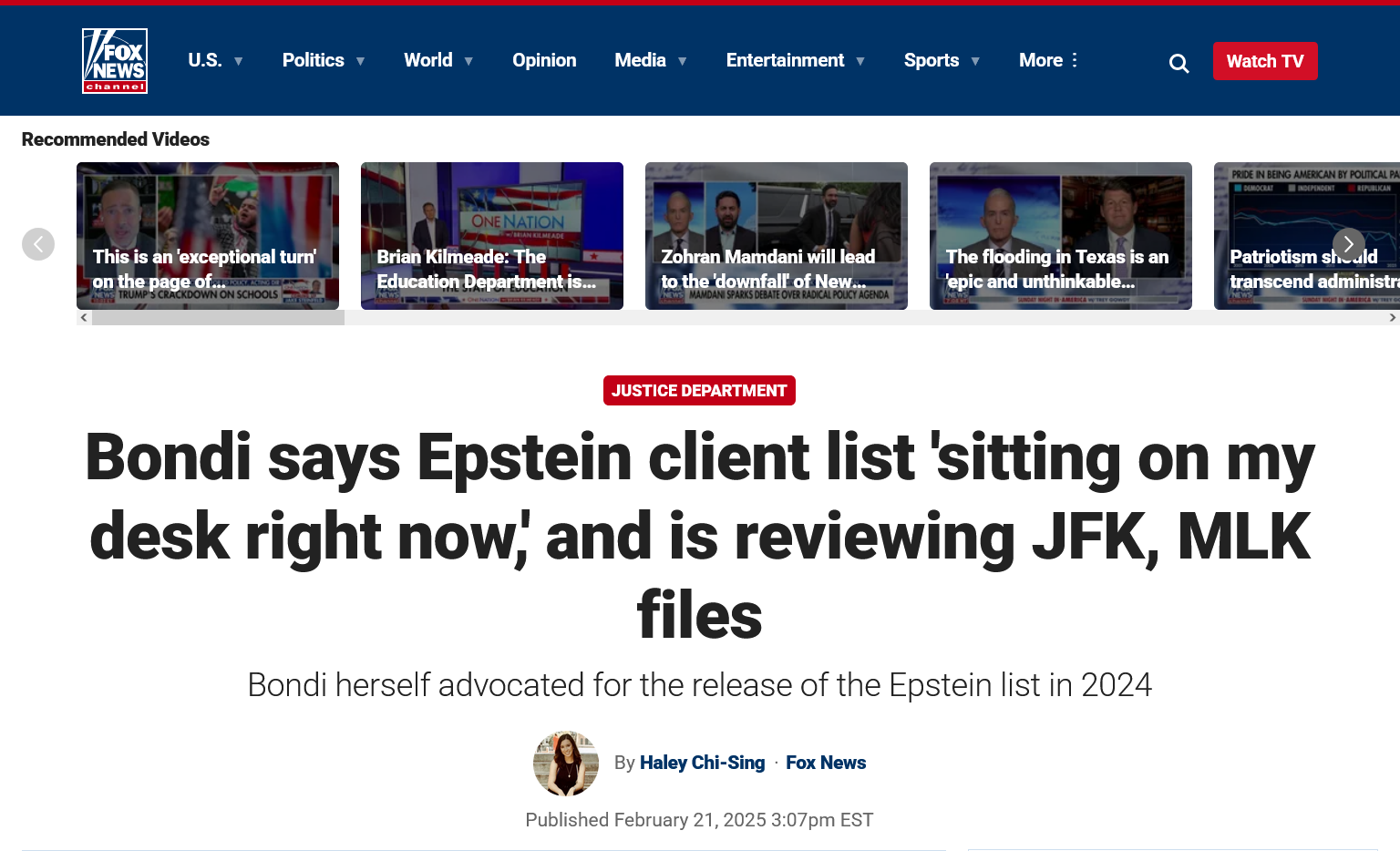Open Haley Chi-Sing author page link
The width and height of the screenshot is (1400, 851).
pos(702,763)
